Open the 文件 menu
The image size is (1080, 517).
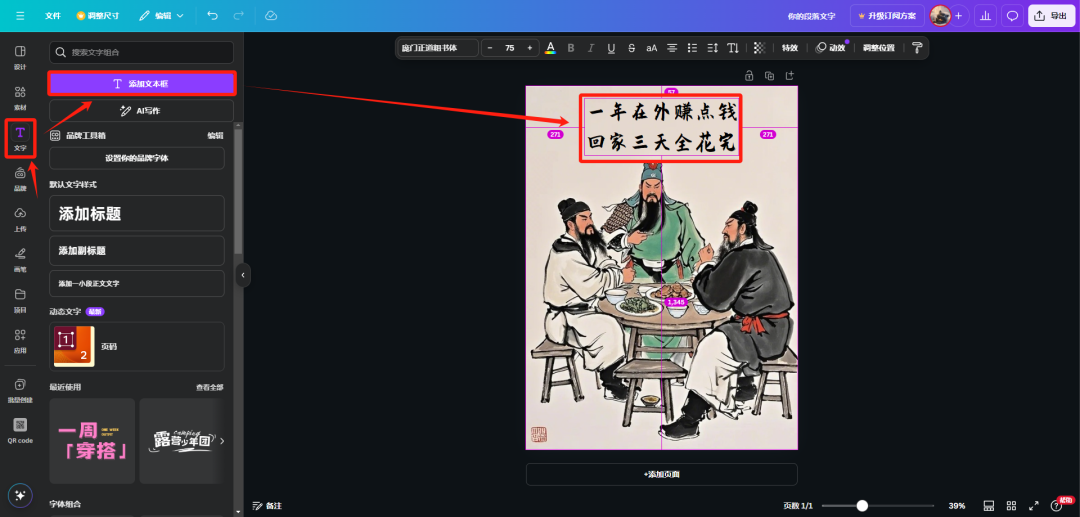[x=53, y=16]
